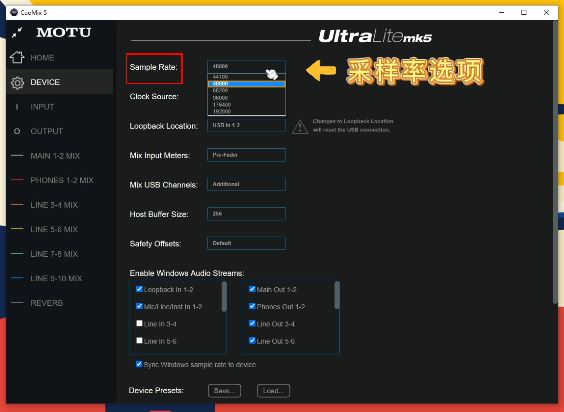Choose 44100 sample rate option

pos(246,77)
